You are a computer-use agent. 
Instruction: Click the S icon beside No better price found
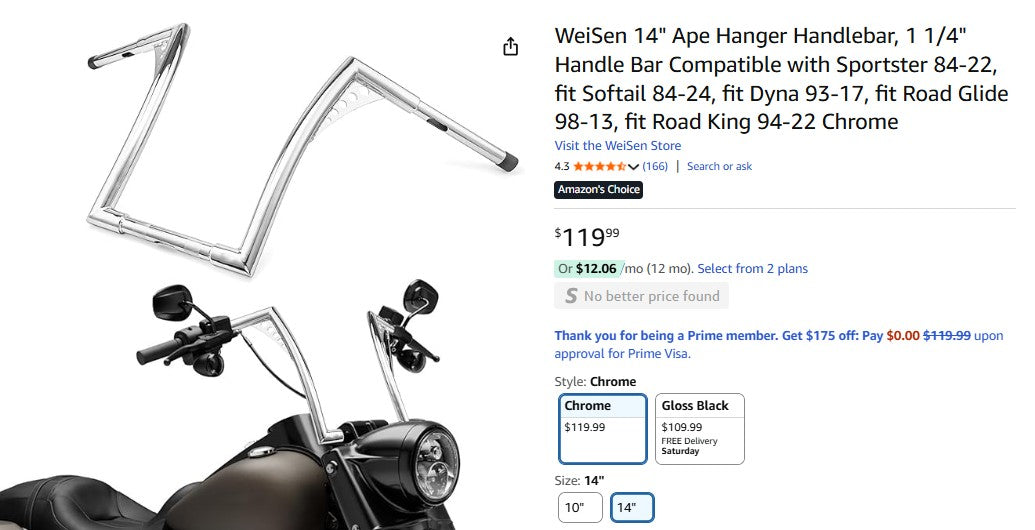coord(571,296)
